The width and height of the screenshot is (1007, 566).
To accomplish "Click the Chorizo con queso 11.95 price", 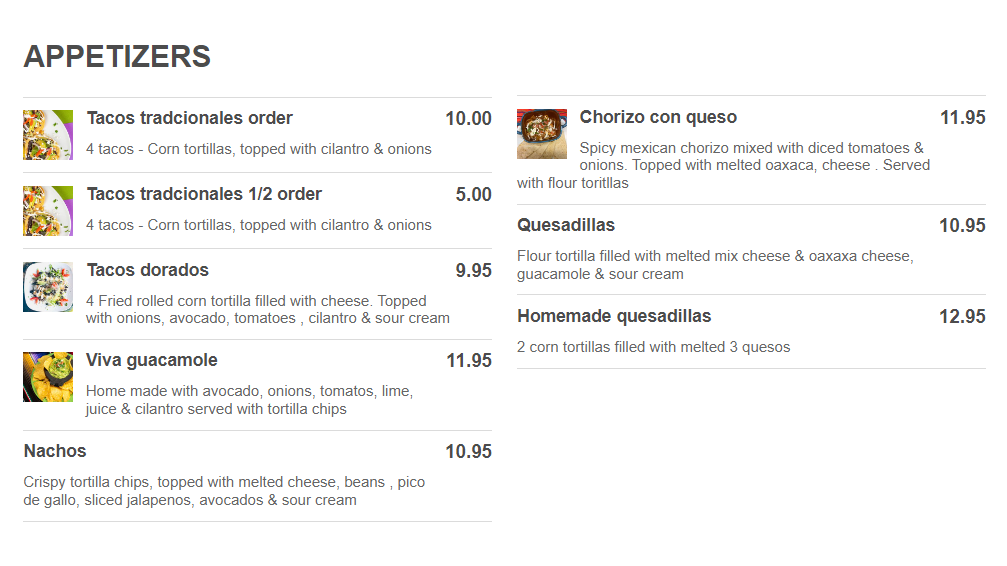I will coord(962,117).
